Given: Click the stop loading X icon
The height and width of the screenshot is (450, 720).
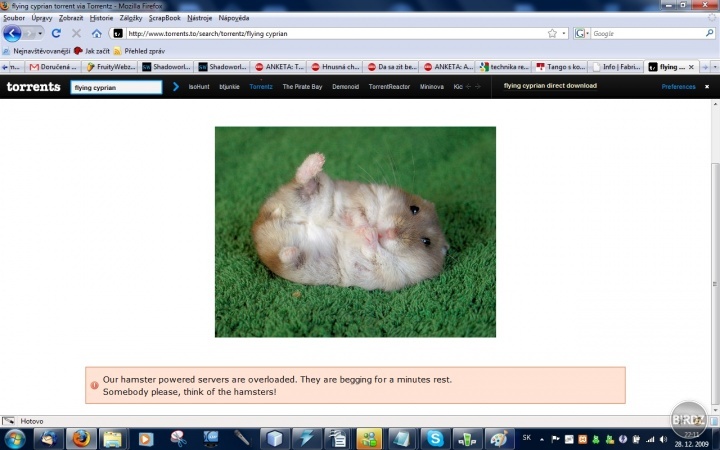Looking at the screenshot, I should (76, 33).
